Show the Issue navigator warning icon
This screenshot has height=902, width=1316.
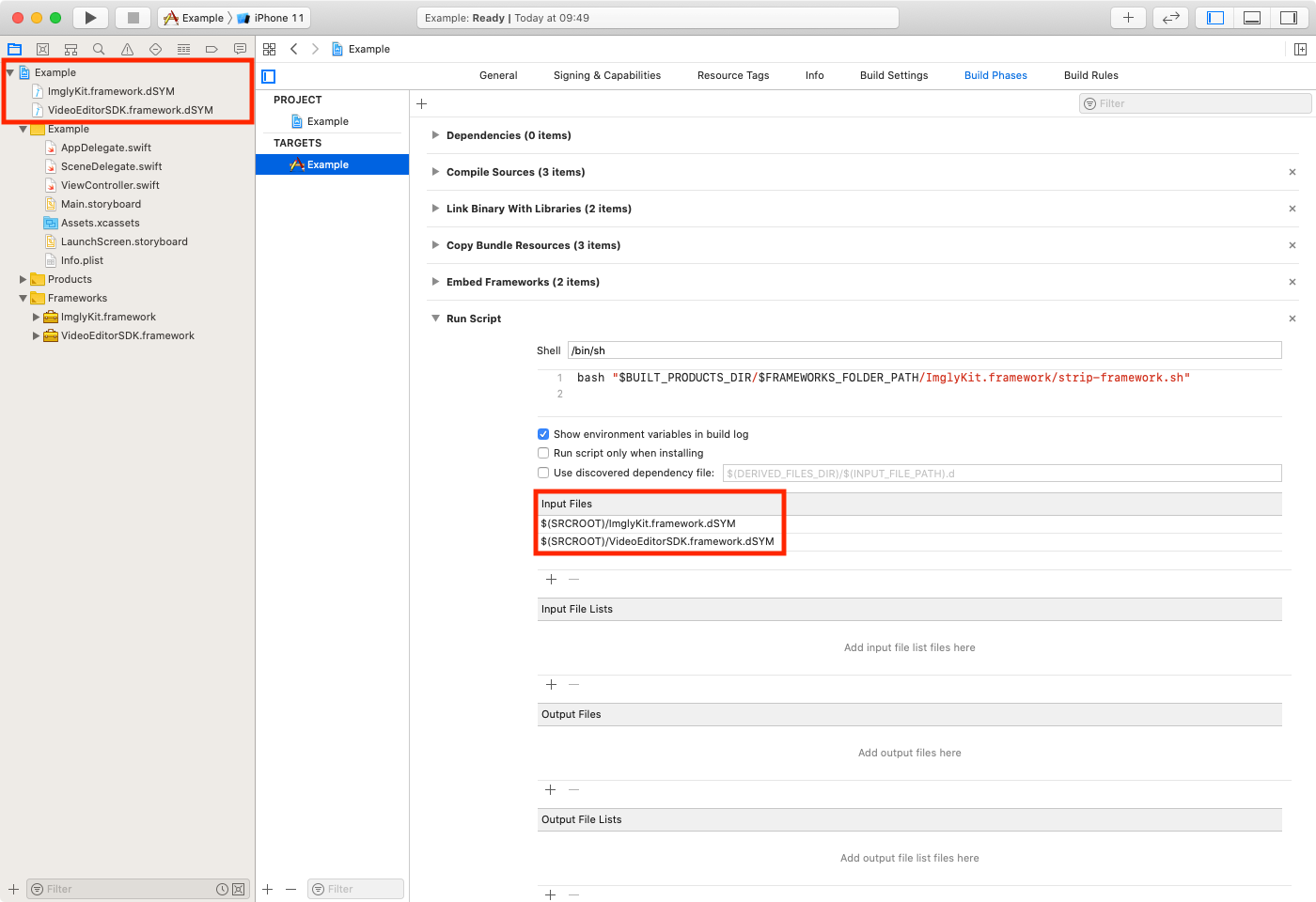127,49
